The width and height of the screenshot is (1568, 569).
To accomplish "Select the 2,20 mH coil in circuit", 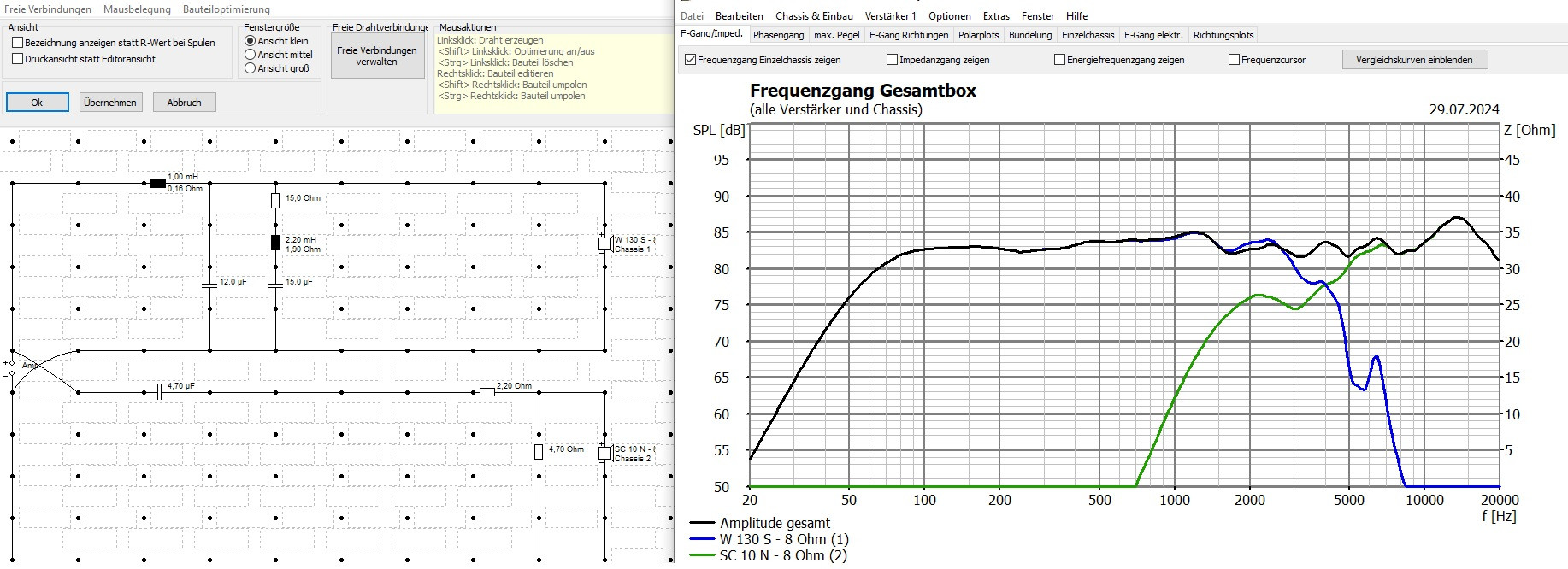I will coord(275,243).
